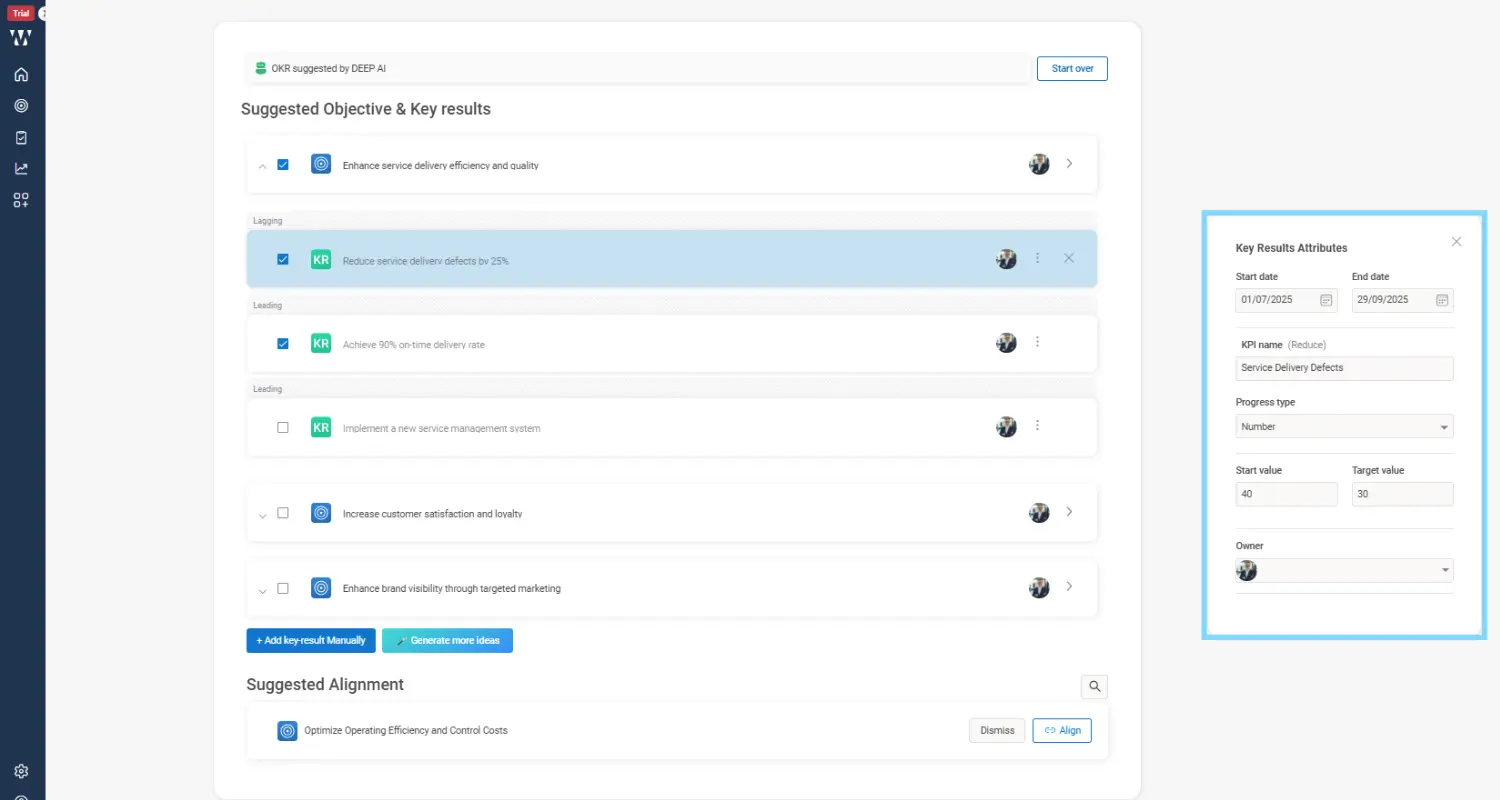Uncheck the 'Reduce service delivery defects' key result
Screen dimensions: 1500x800
tap(283, 258)
